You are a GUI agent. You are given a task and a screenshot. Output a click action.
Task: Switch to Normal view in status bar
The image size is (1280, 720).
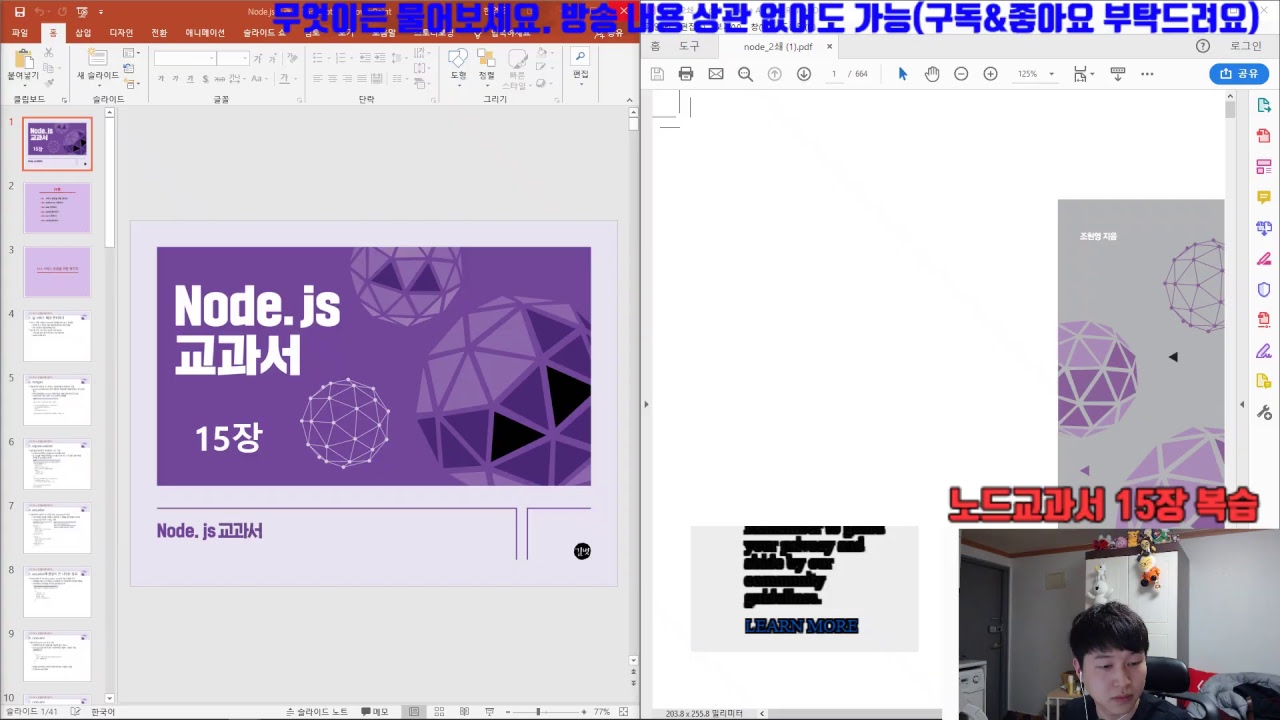(x=413, y=711)
